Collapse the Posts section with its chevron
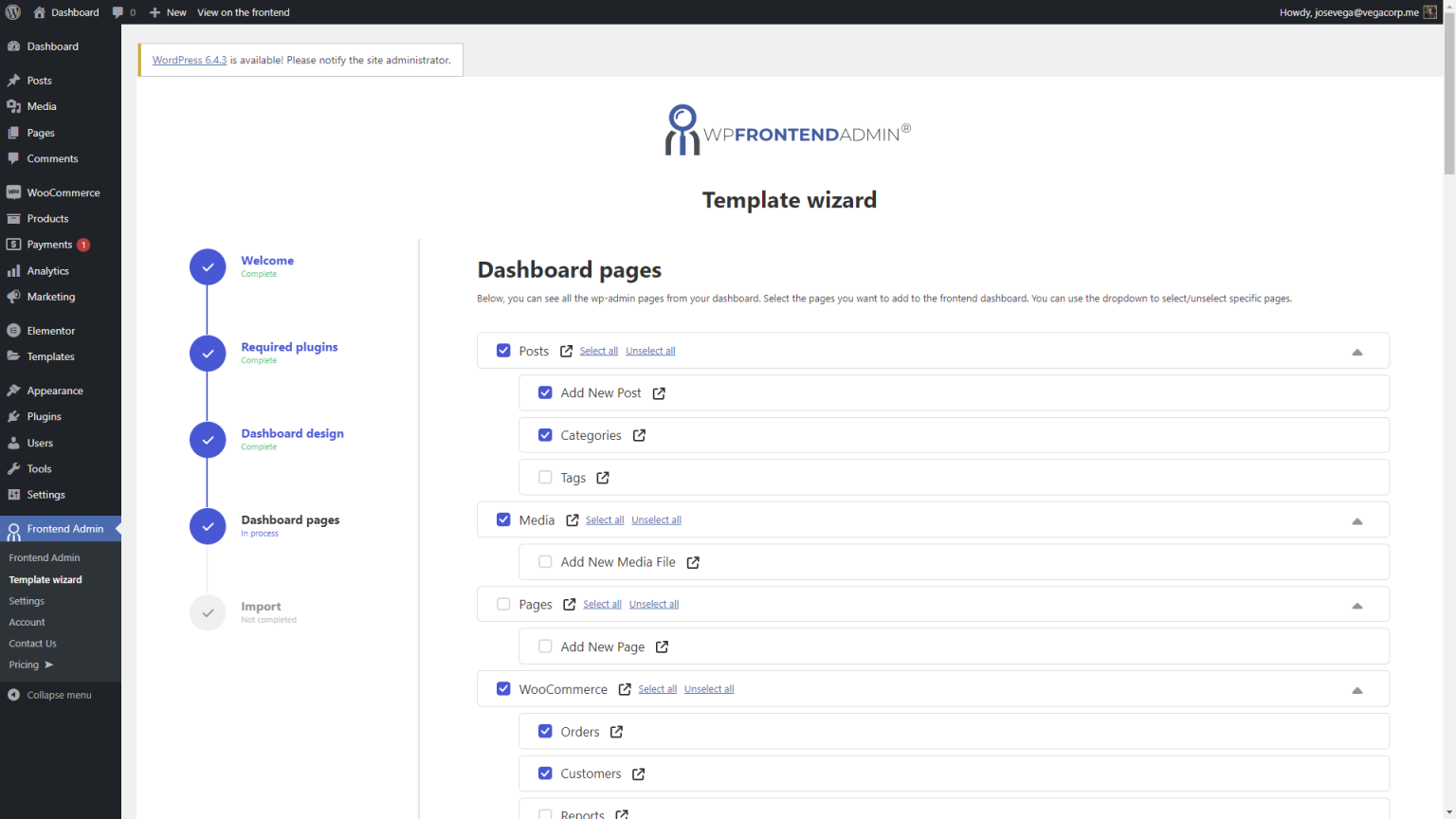The image size is (1456, 819). click(1357, 351)
